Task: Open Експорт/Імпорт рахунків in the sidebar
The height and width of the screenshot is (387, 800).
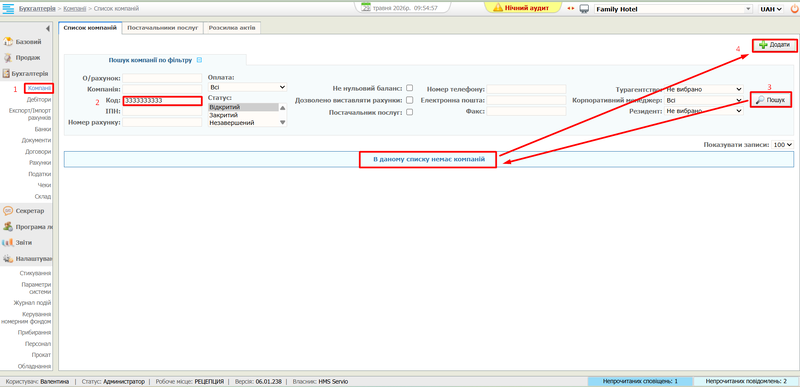Action: pos(30,114)
